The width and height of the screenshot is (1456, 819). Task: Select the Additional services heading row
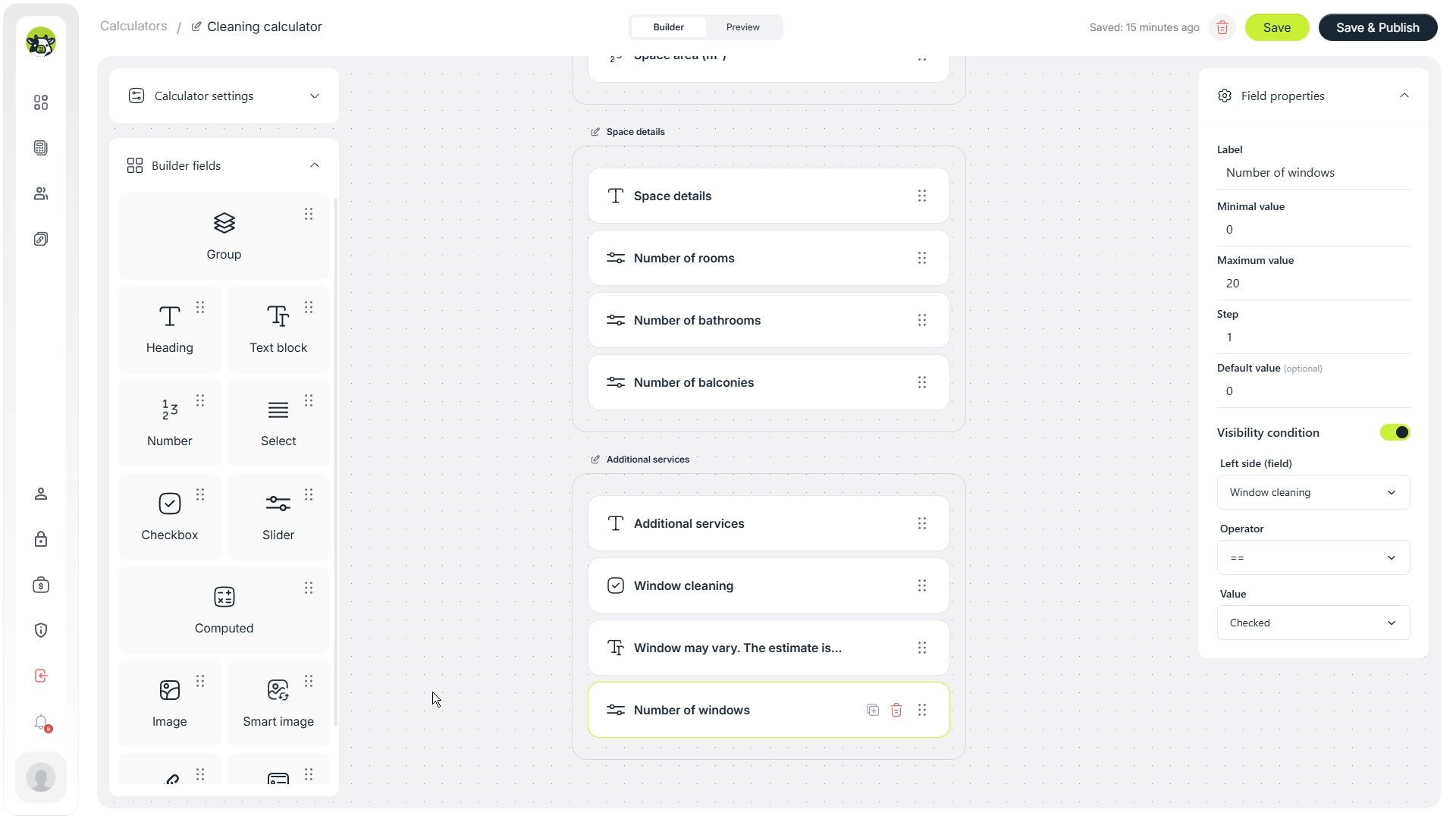point(768,523)
